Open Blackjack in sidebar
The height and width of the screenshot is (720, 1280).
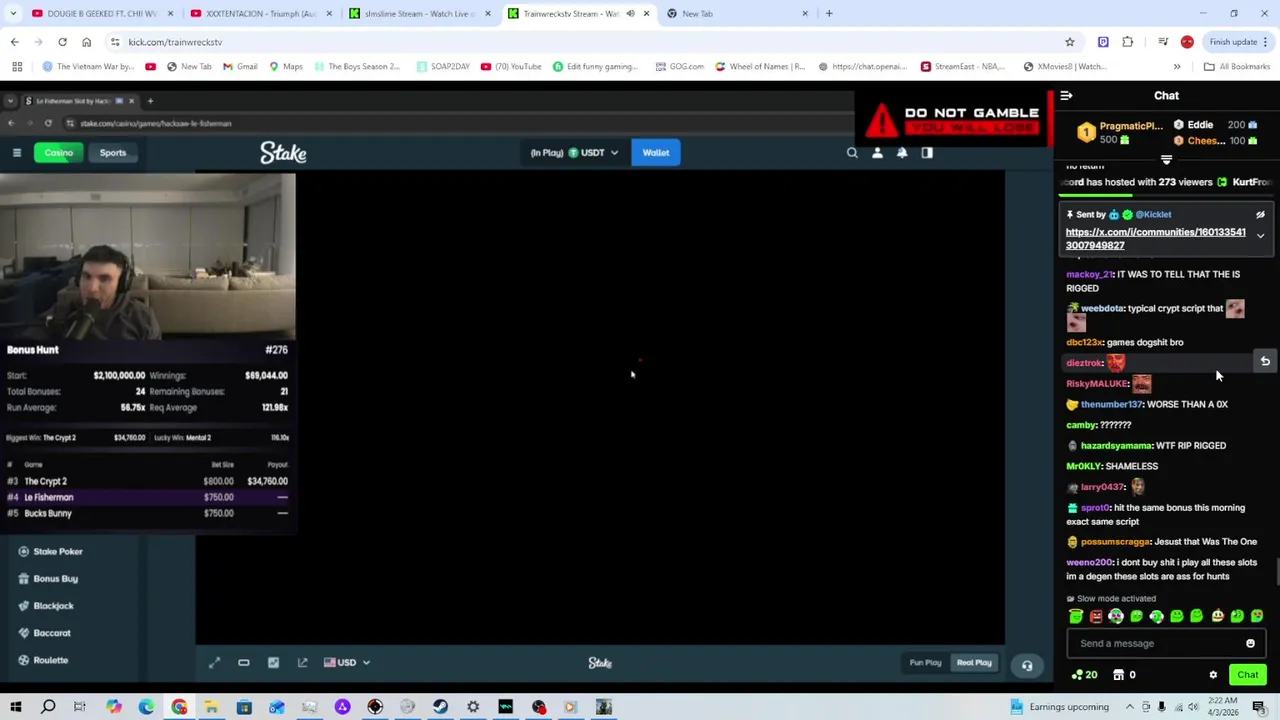tap(46, 606)
